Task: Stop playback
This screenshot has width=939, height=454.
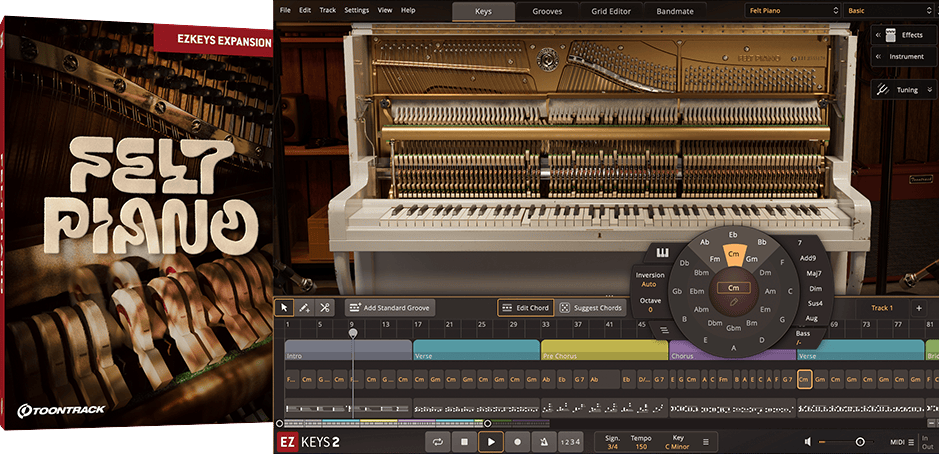Action: point(464,442)
